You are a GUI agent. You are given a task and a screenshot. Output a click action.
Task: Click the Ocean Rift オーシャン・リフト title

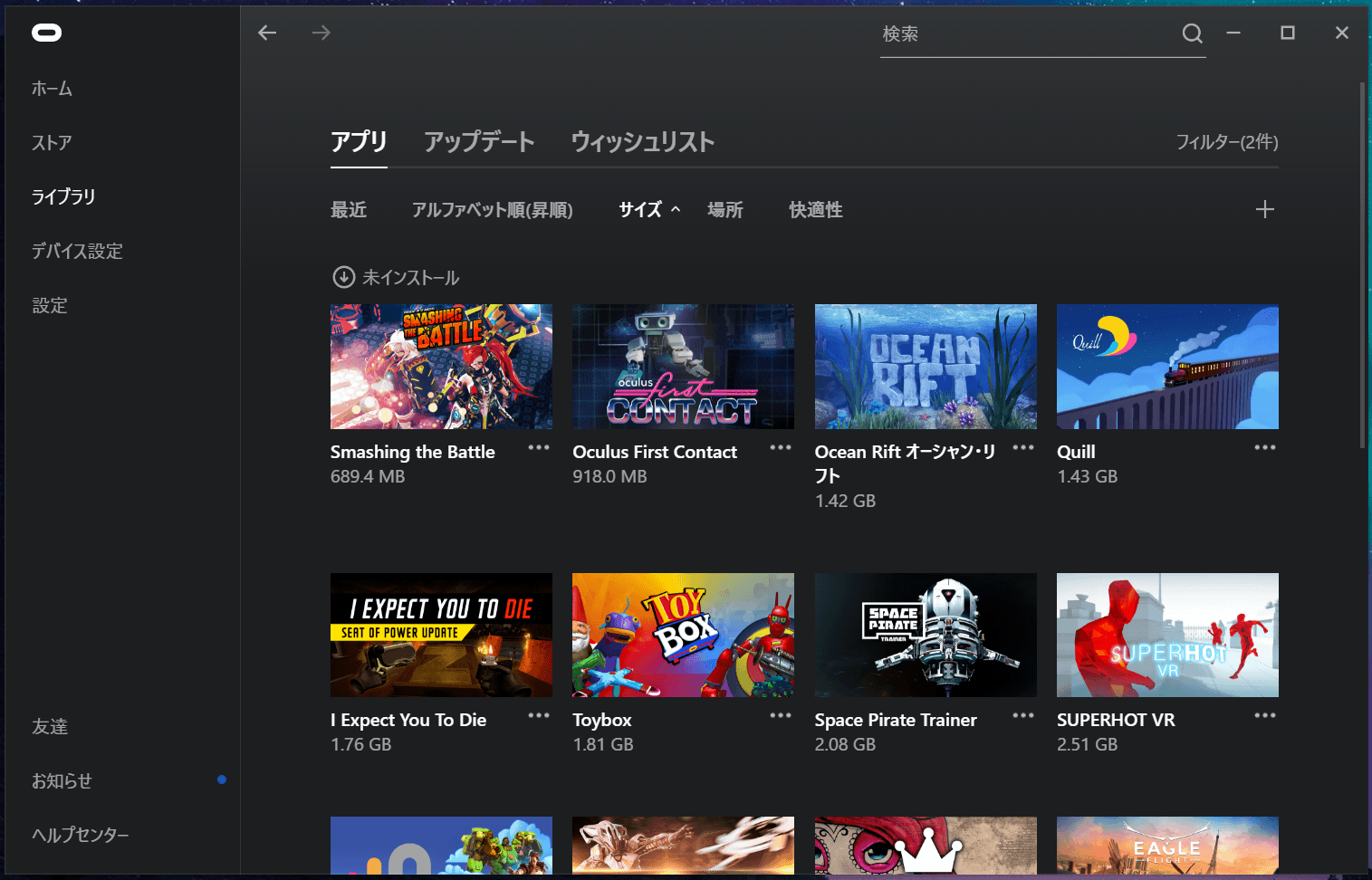(906, 464)
